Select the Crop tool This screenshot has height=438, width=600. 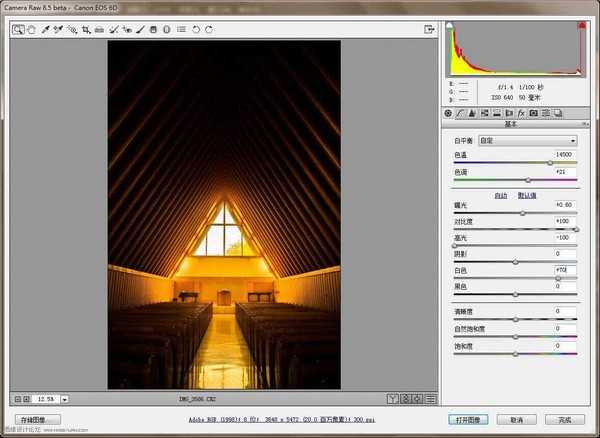coord(85,30)
